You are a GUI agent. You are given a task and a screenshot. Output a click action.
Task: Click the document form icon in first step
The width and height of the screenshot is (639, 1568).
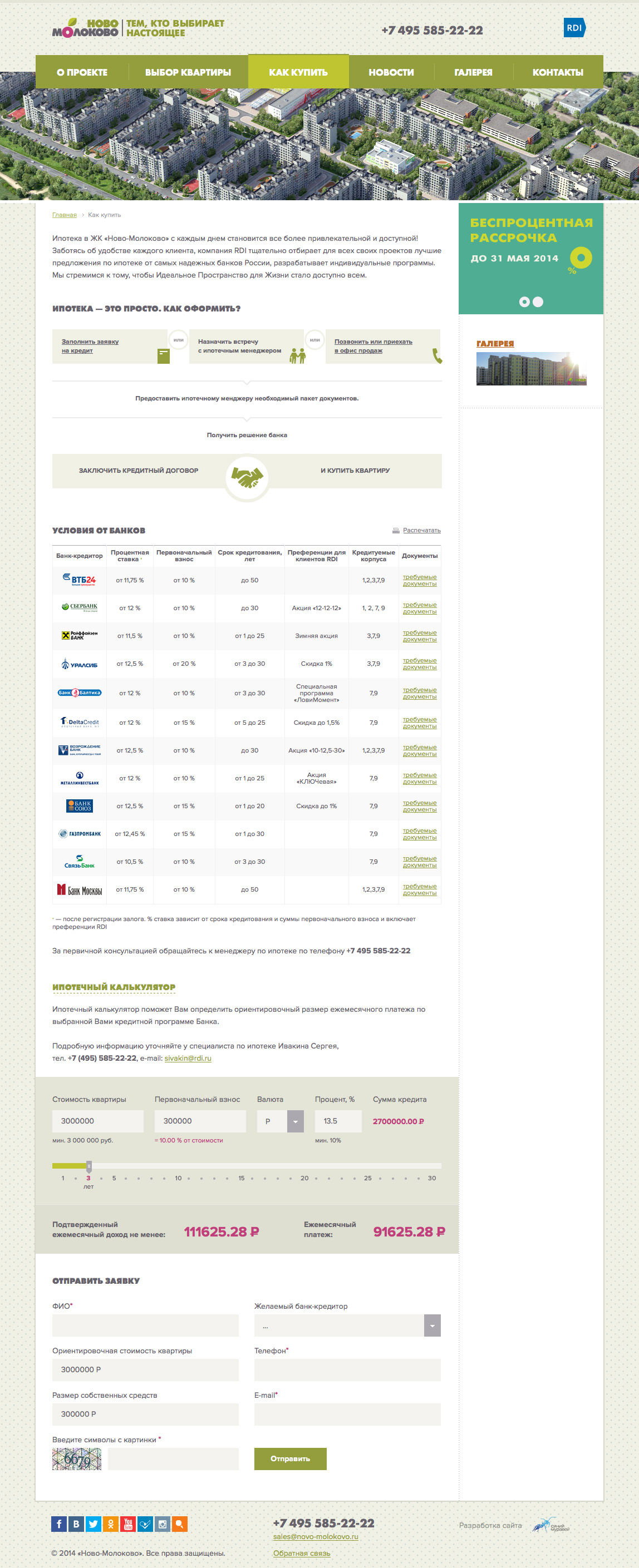[x=163, y=355]
